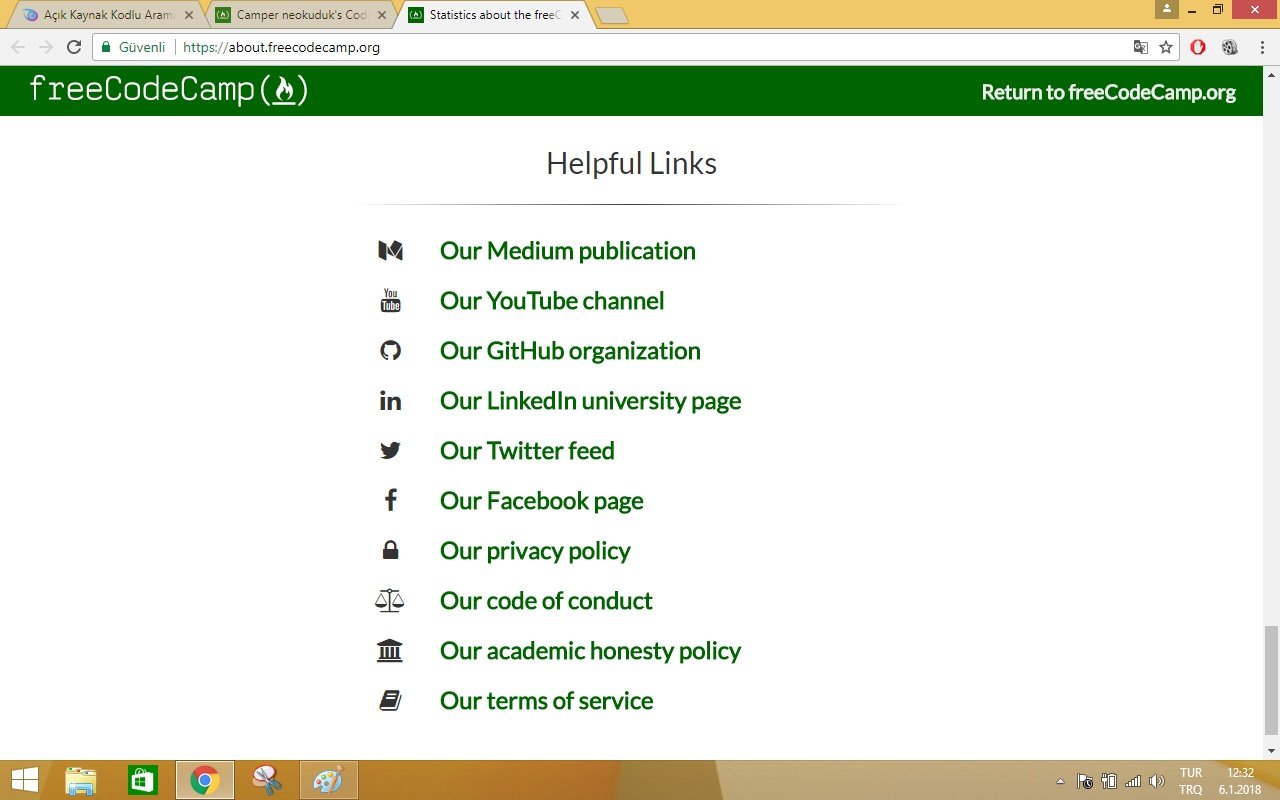Visit Our GitHub organization link
This screenshot has height=800, width=1280.
570,351
